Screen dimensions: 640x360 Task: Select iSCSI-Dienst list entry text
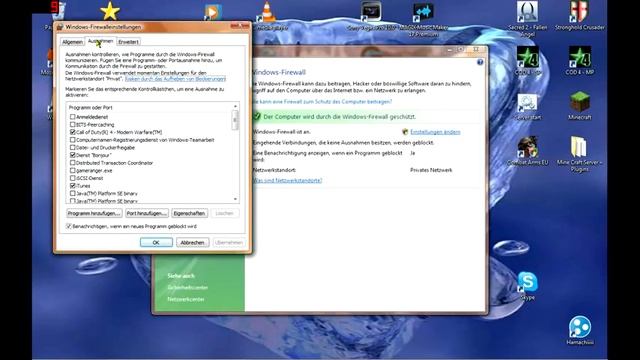tap(89, 178)
